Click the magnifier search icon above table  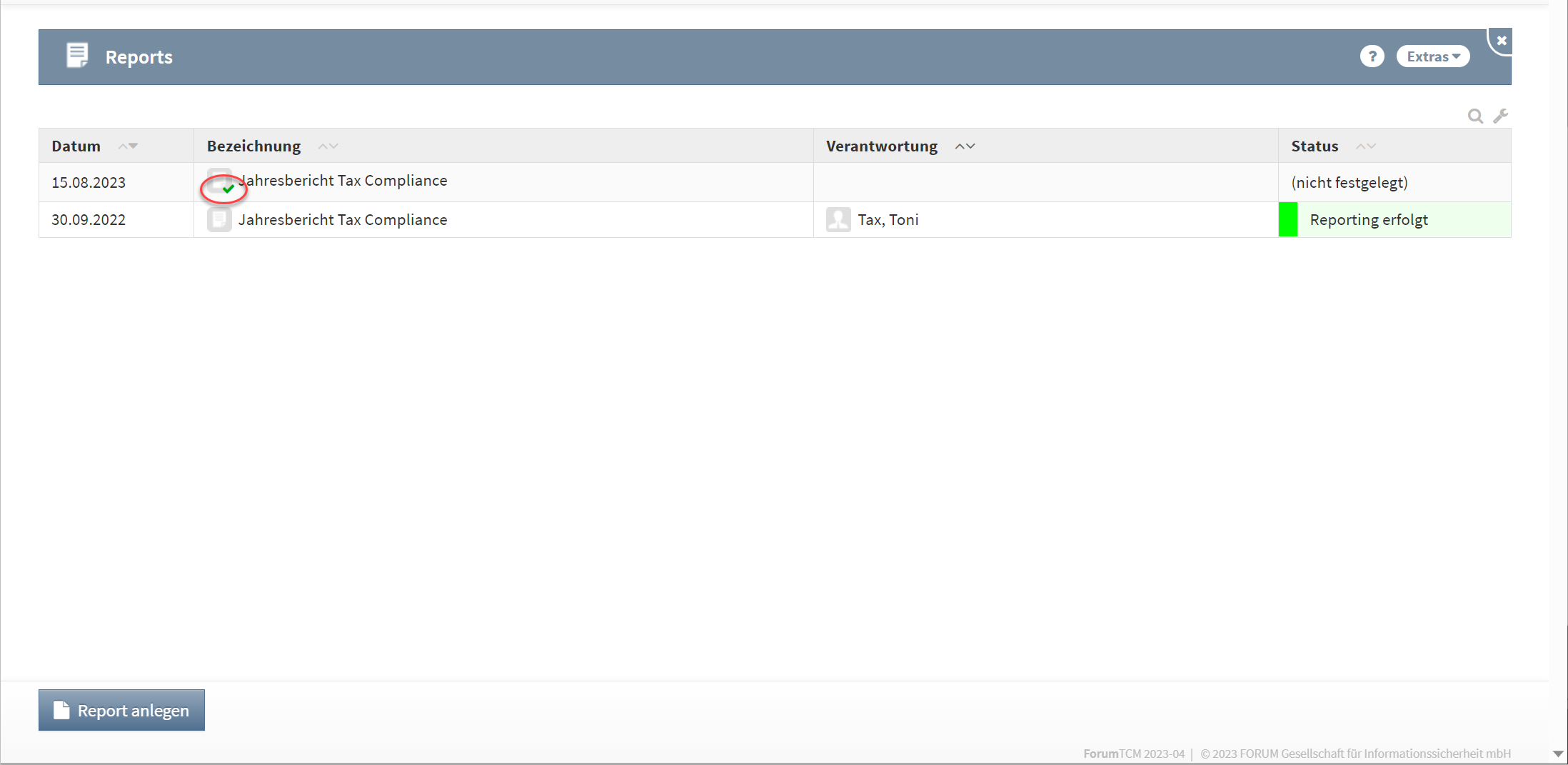[1475, 116]
